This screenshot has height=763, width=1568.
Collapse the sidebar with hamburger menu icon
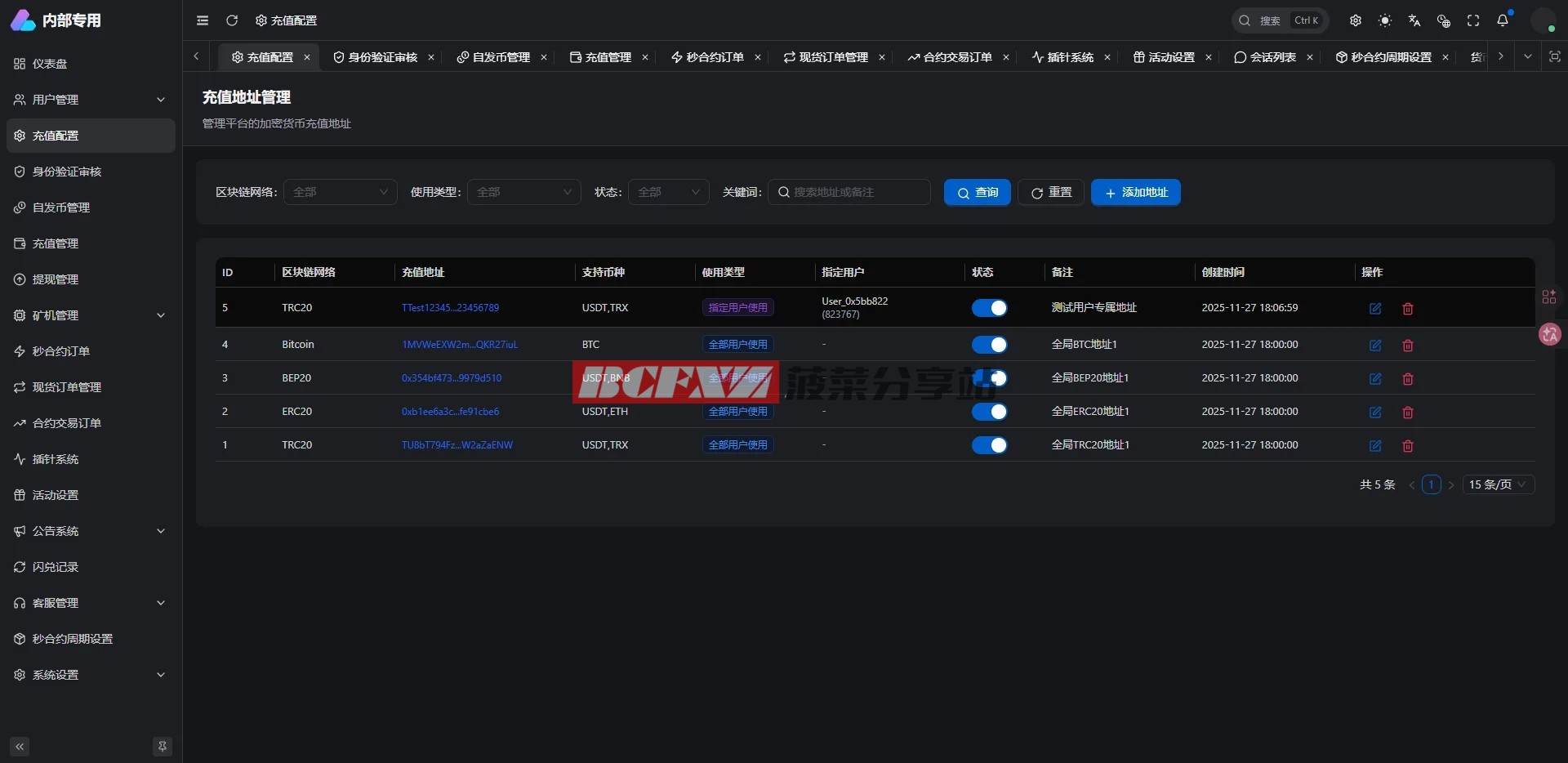[203, 20]
